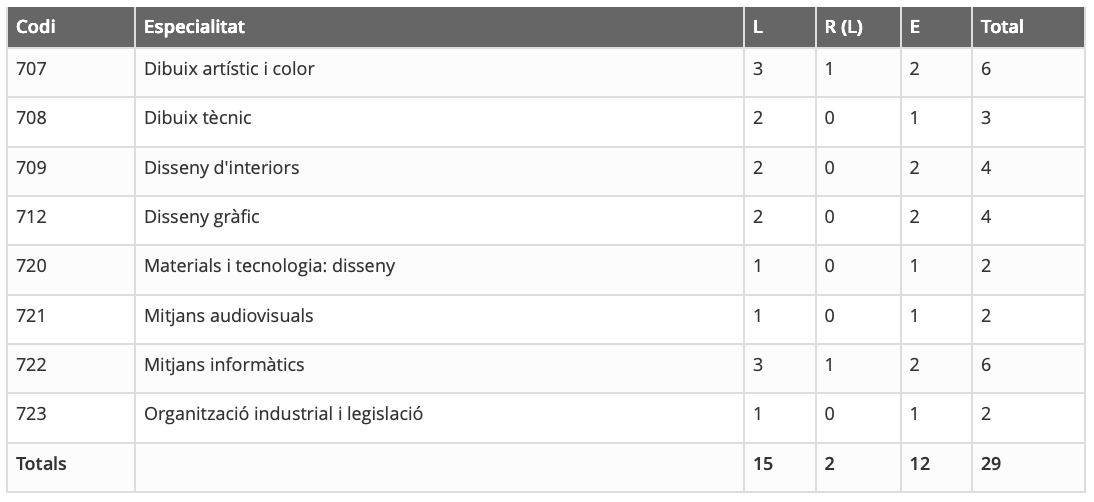This screenshot has width=1094, height=502.
Task: Select the Totals row label
Action: tap(41, 463)
